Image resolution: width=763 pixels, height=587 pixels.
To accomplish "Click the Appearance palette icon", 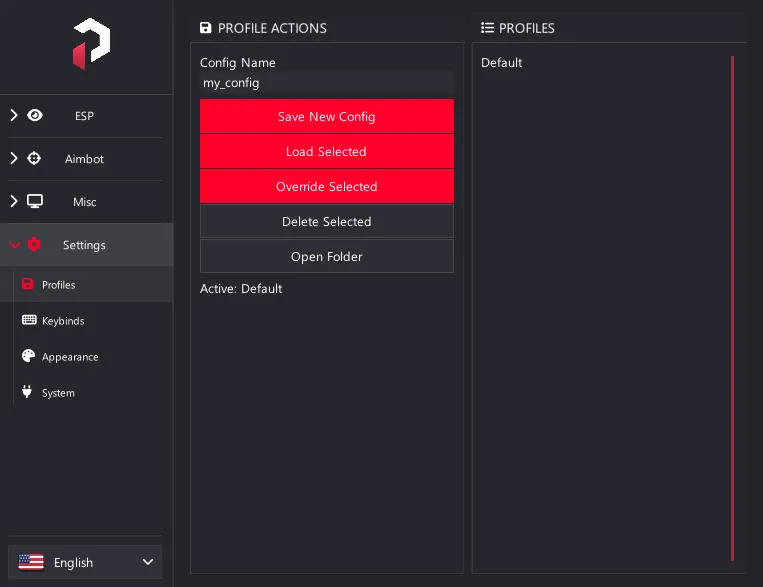I will [29, 356].
